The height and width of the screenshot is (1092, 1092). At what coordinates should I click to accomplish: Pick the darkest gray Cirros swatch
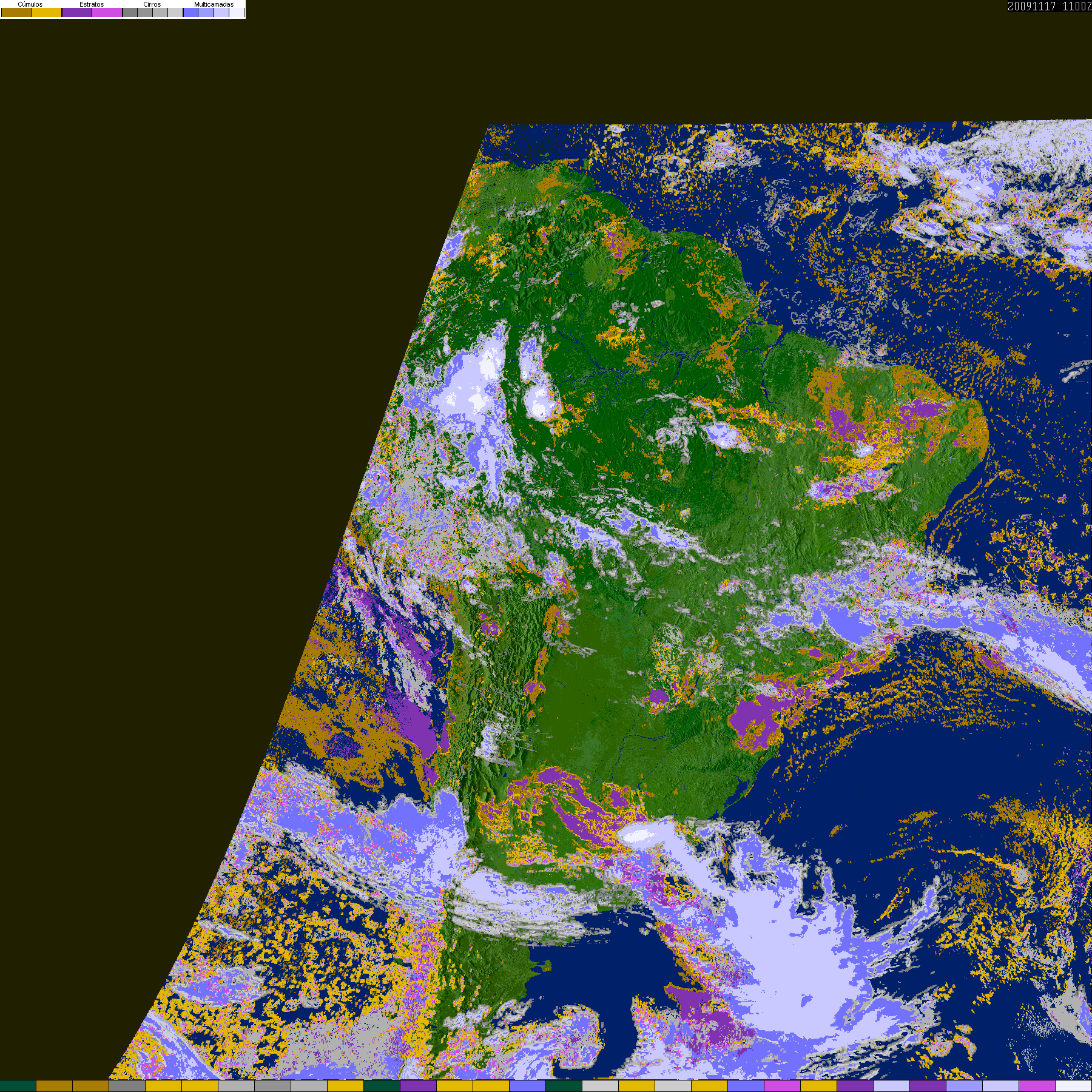(130, 13)
